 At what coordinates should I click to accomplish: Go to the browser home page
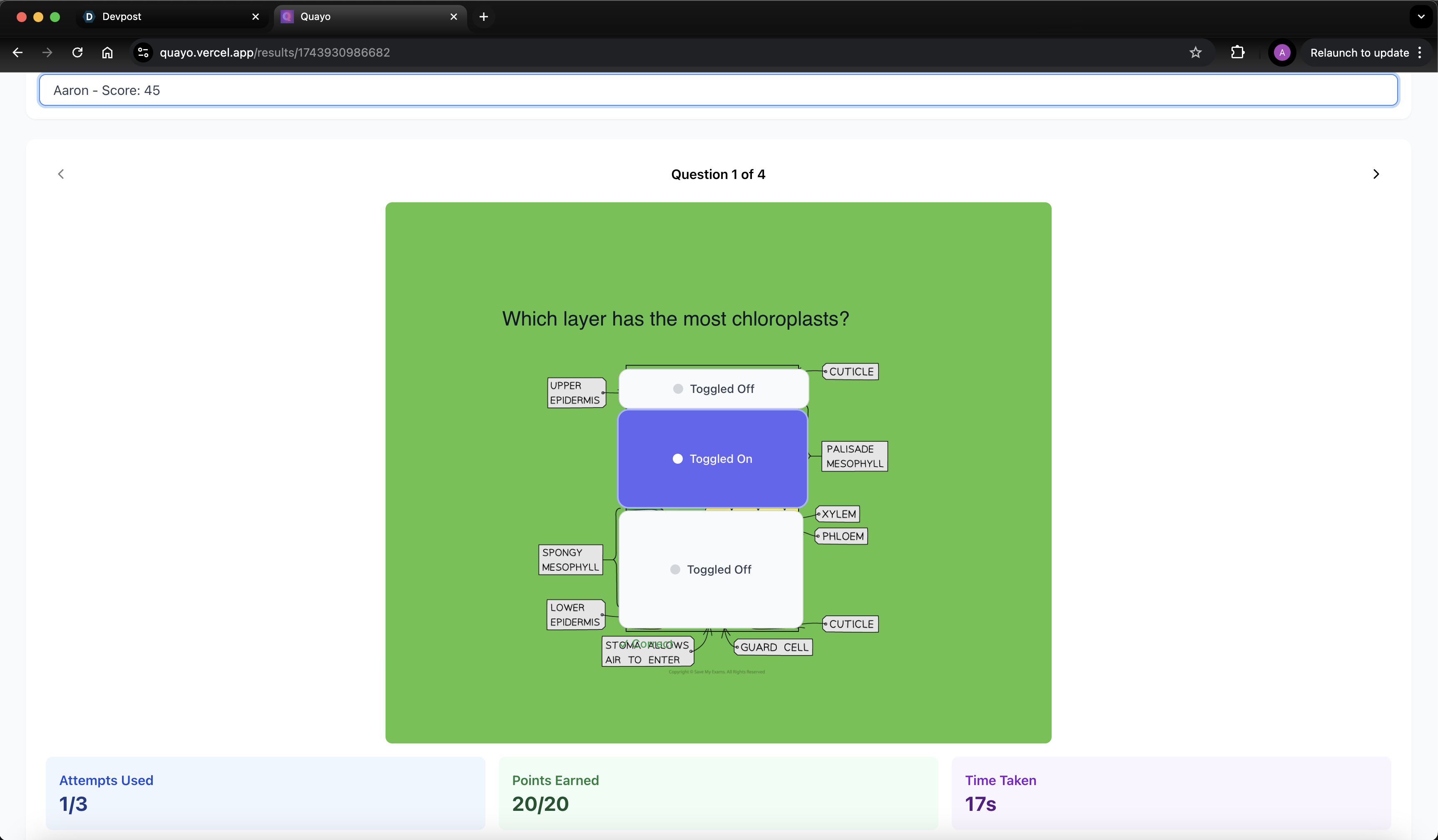coord(107,52)
